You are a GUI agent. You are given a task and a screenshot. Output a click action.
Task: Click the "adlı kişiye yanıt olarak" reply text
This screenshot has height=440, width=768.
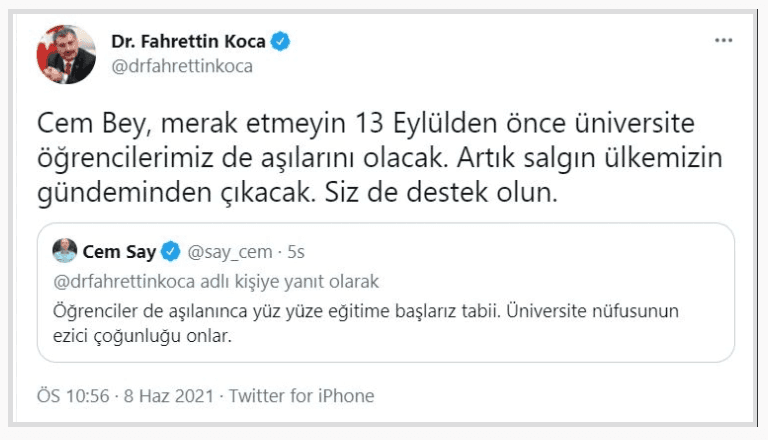click(x=286, y=280)
